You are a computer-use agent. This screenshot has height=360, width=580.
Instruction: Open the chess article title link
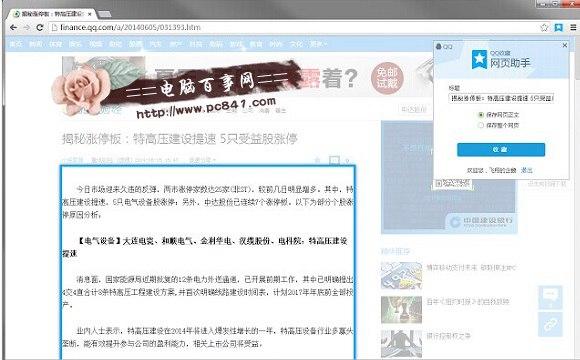click(468, 302)
